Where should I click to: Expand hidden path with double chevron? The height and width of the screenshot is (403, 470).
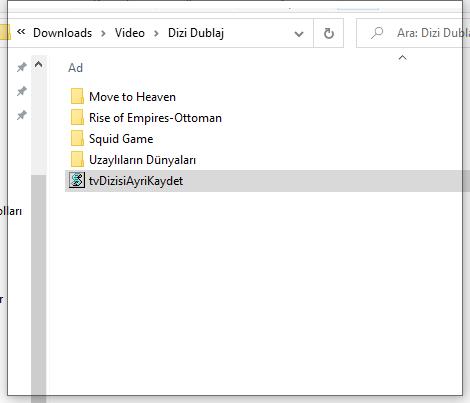pos(21,32)
